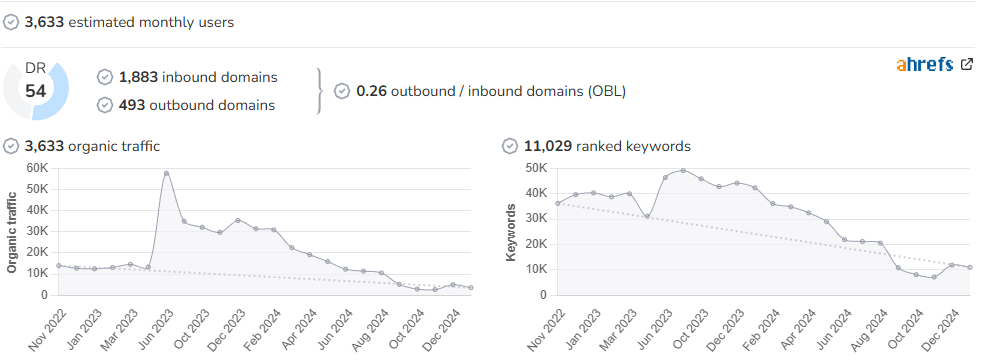This screenshot has height=361, width=983.
Task: Click the highest peak point on keywords chart
Action: (683, 170)
